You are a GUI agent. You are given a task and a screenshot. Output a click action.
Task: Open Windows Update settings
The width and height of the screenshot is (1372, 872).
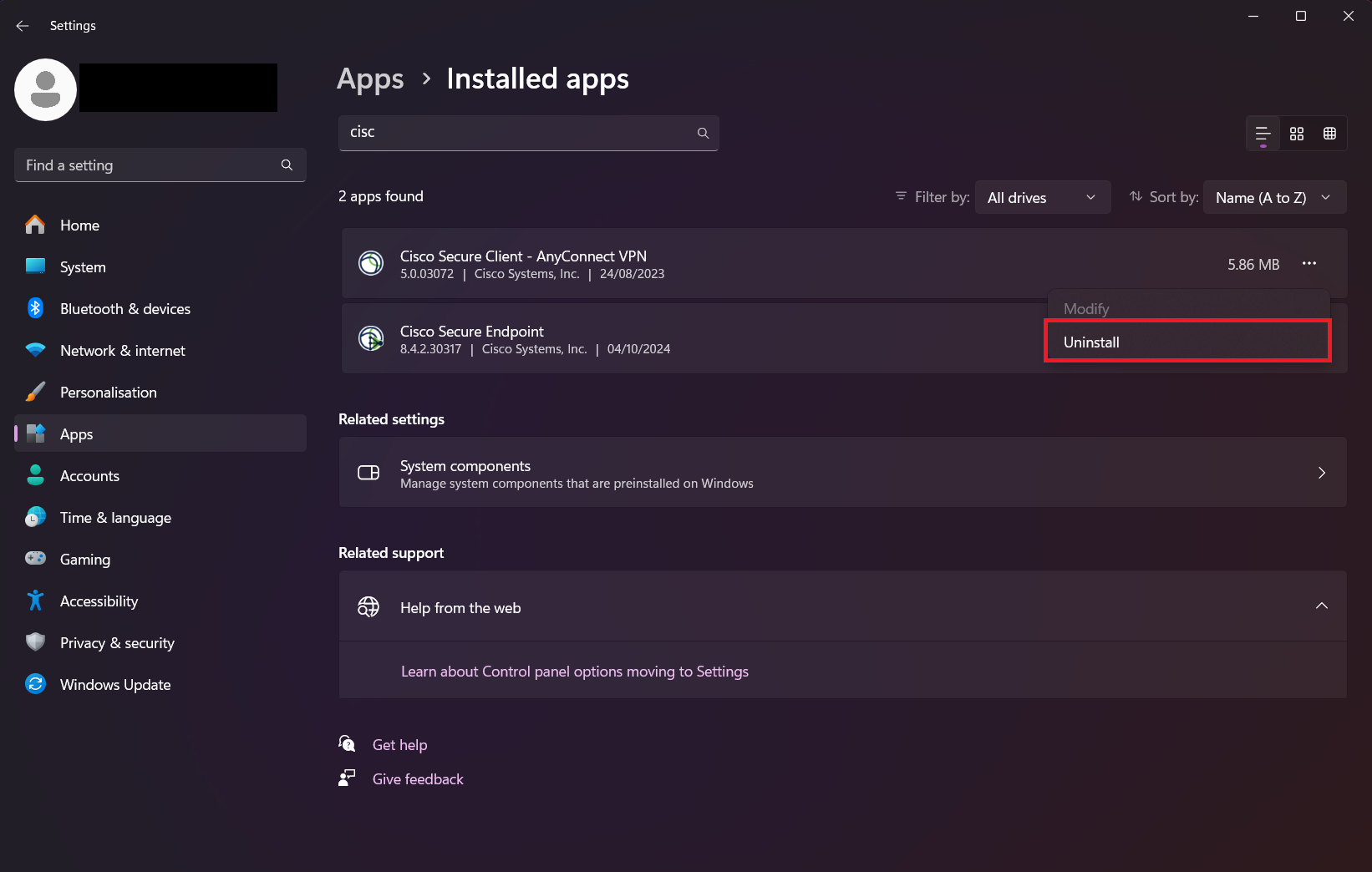click(x=115, y=685)
